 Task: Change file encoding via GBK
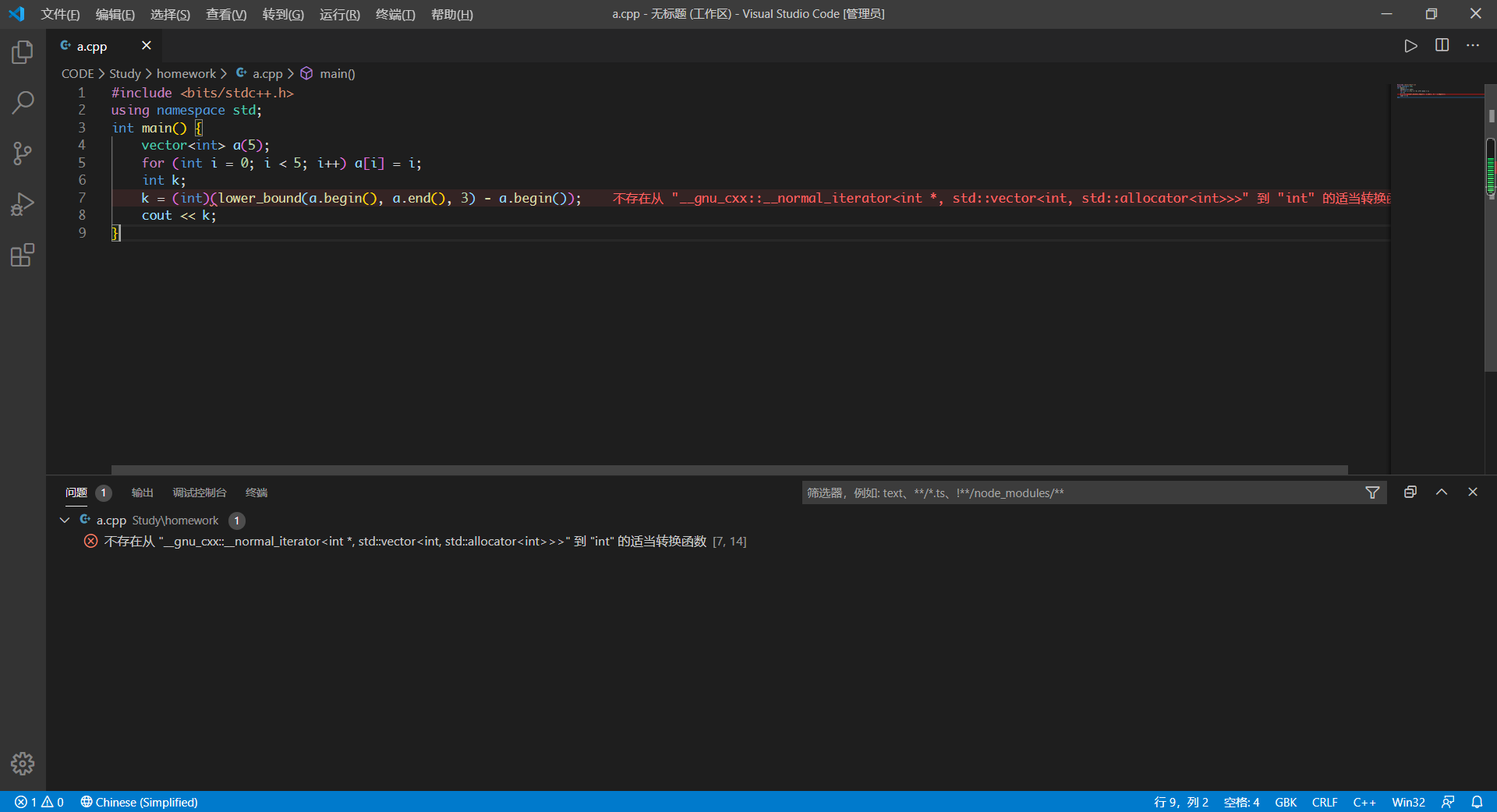1286,802
